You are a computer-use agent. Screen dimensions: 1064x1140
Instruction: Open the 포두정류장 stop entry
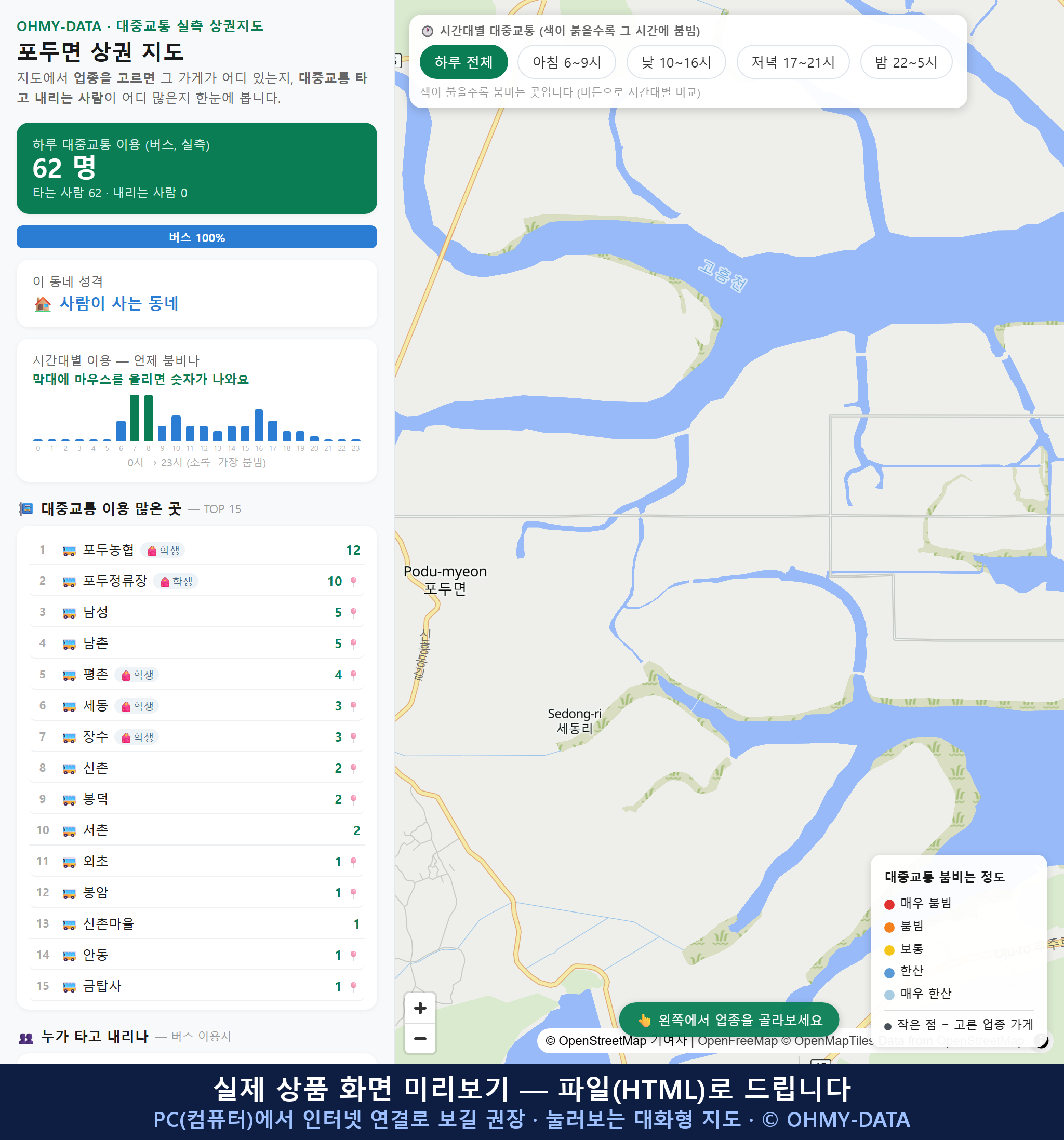point(197,582)
